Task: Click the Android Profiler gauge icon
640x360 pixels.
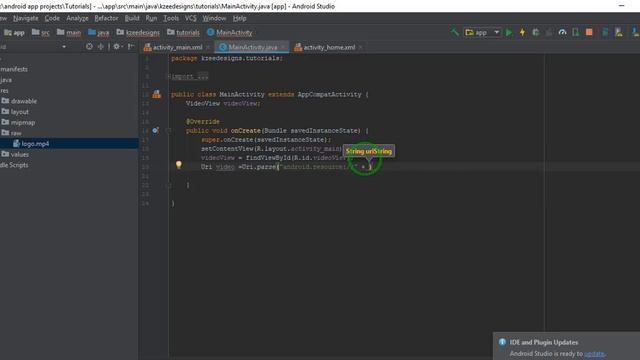Action: tap(562, 32)
